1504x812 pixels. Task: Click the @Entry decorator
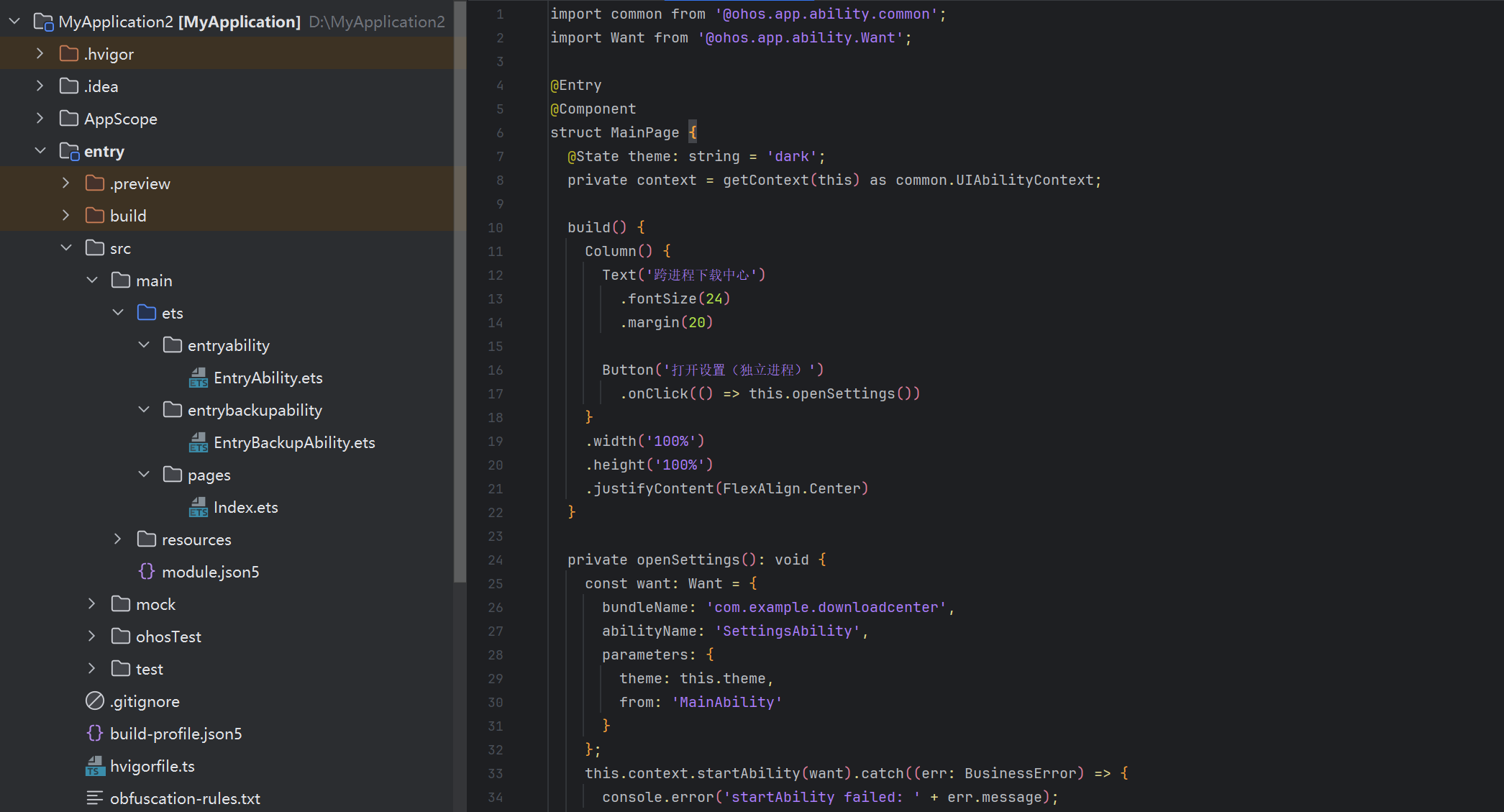(576, 85)
